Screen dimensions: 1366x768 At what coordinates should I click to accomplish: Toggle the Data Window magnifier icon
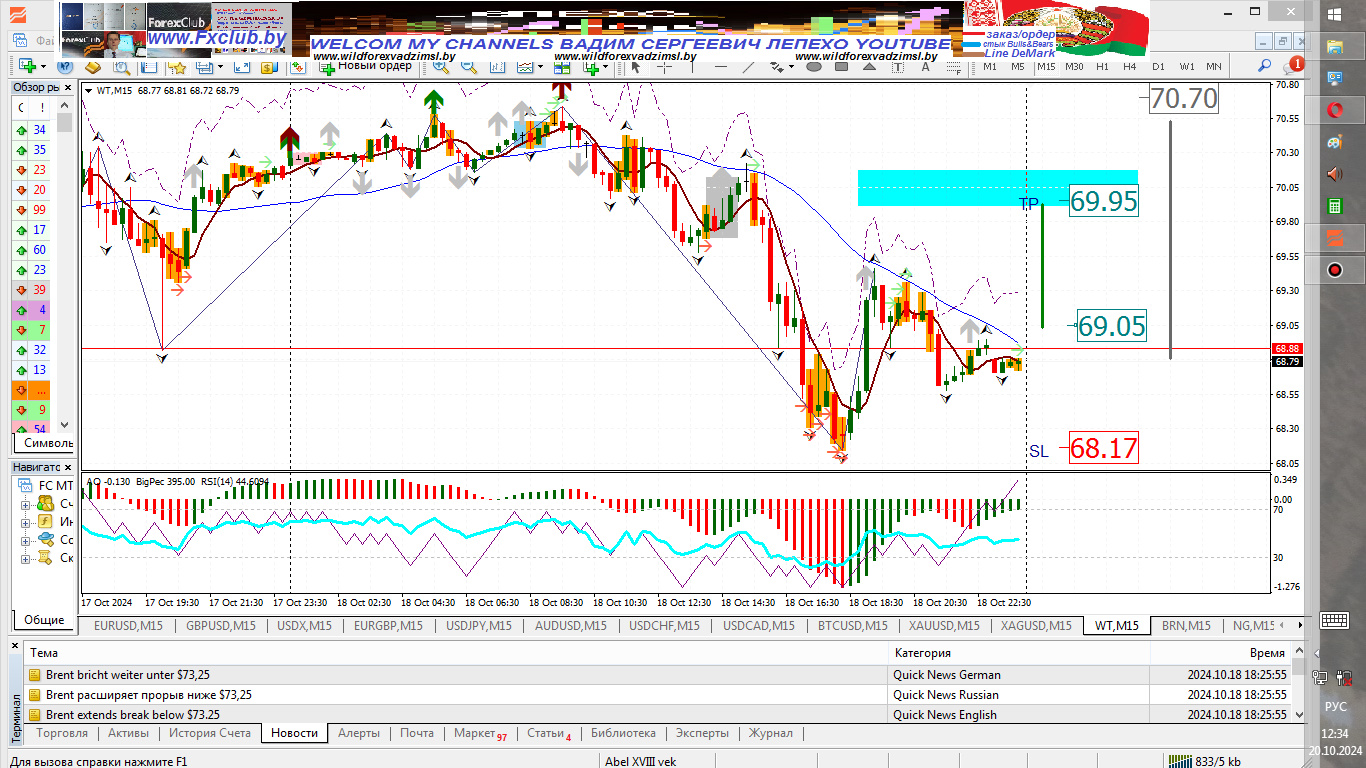(x=121, y=67)
